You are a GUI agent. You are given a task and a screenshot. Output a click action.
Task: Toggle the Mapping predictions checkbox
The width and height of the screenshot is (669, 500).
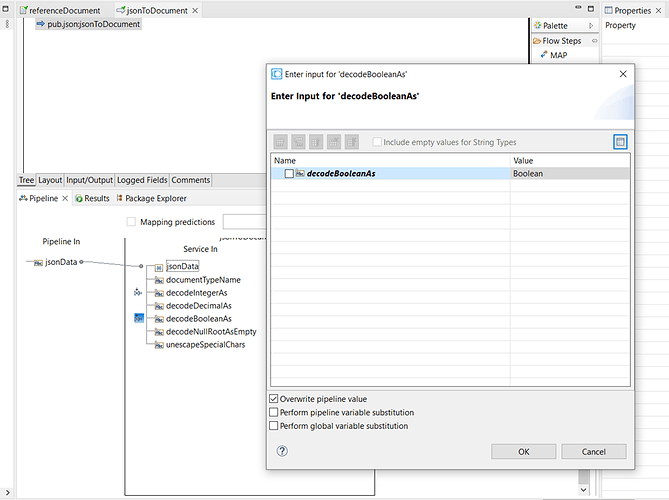(131, 222)
